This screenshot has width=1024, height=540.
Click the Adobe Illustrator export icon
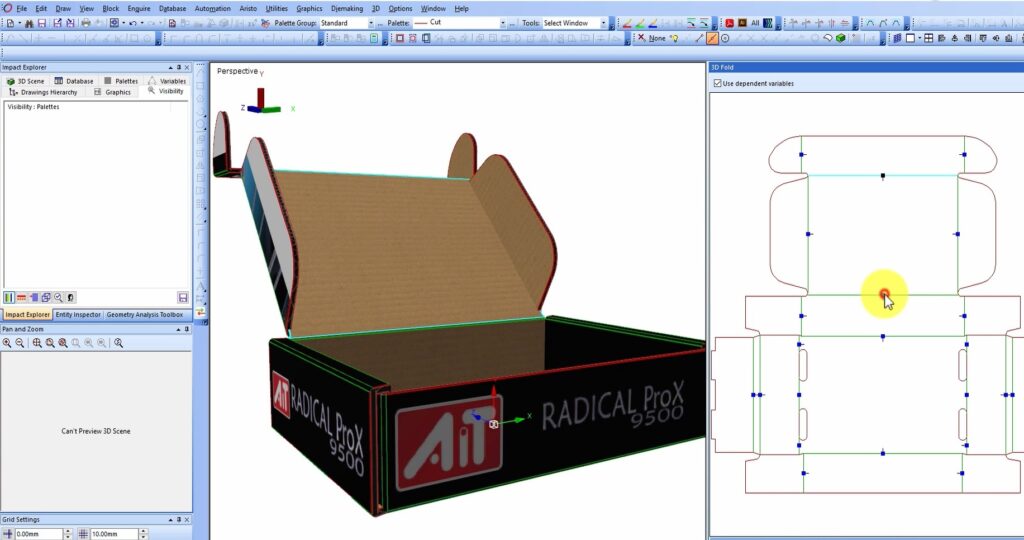tap(743, 24)
